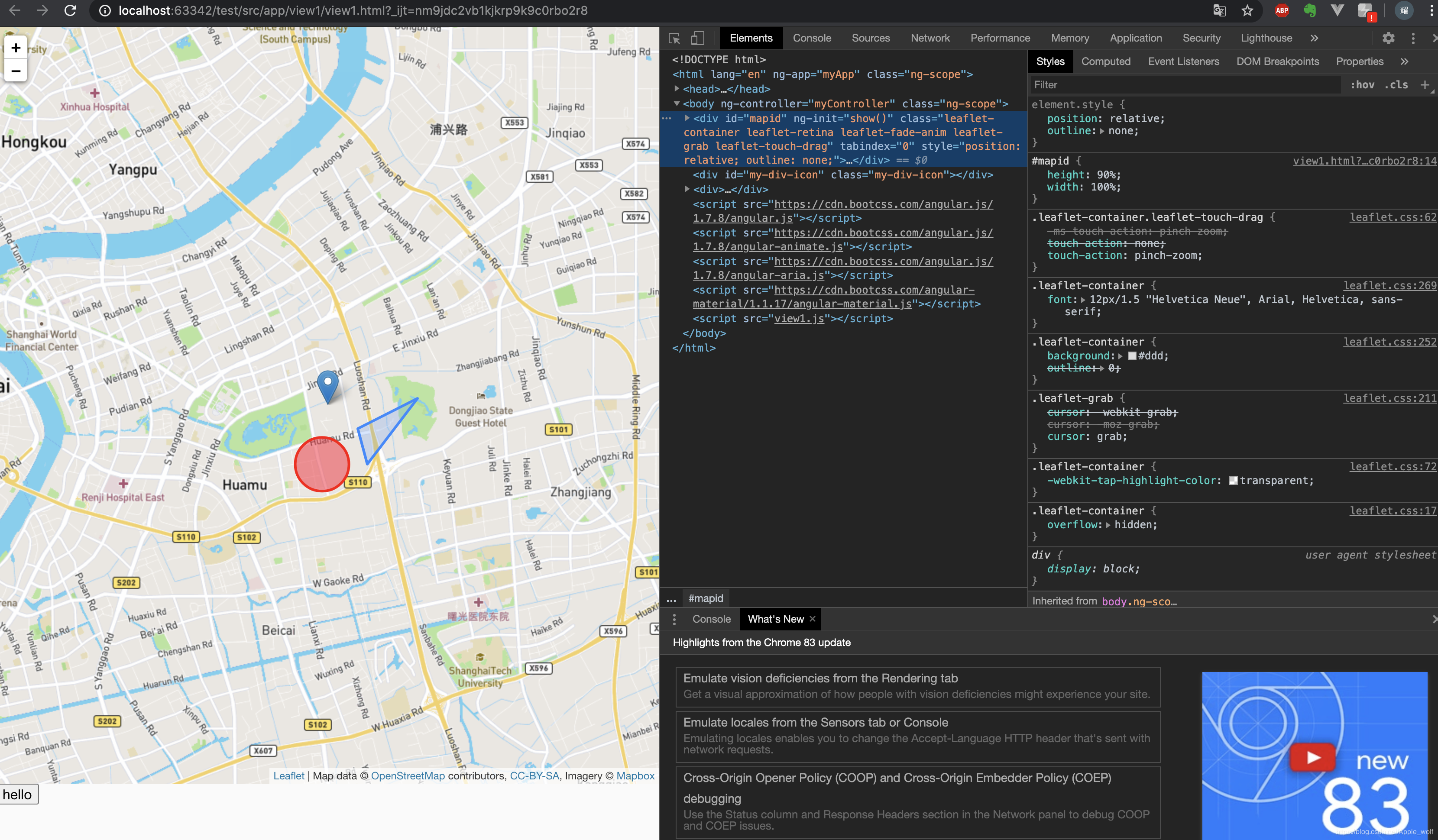Open DevTools settings gear
This screenshot has width=1438, height=840.
click(1388, 38)
